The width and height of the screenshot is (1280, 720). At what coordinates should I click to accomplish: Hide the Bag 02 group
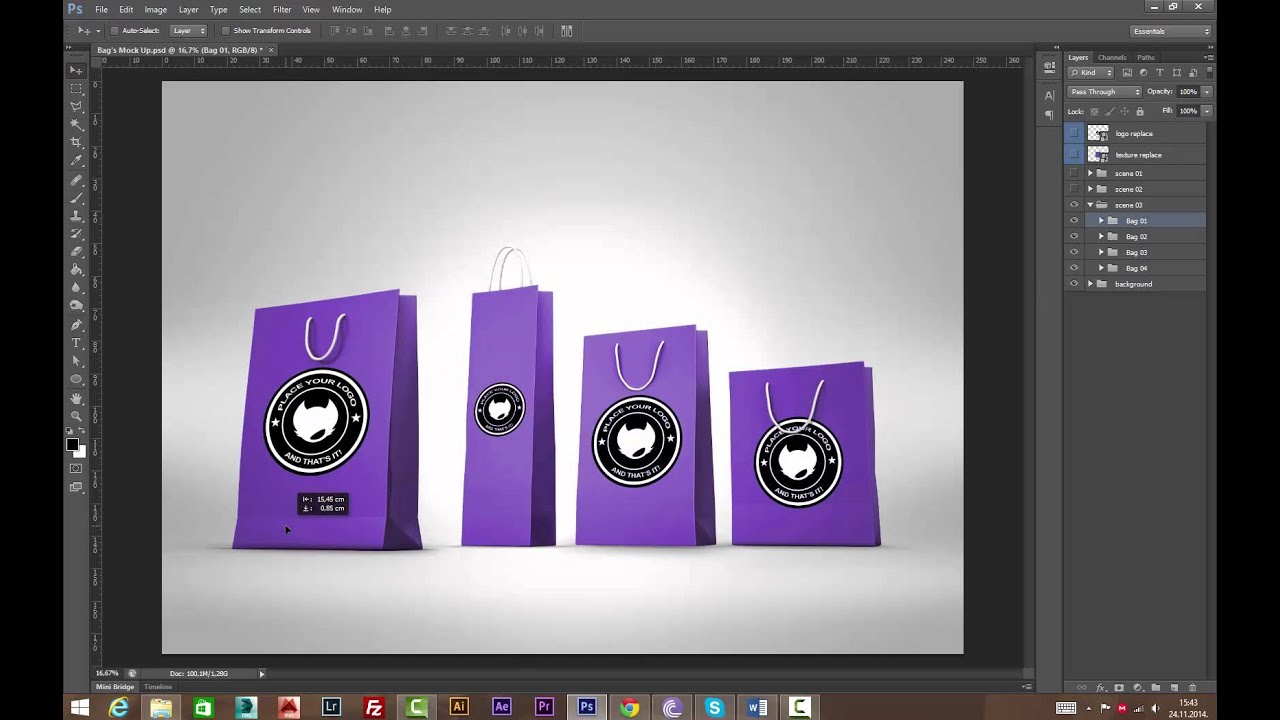(x=1074, y=237)
